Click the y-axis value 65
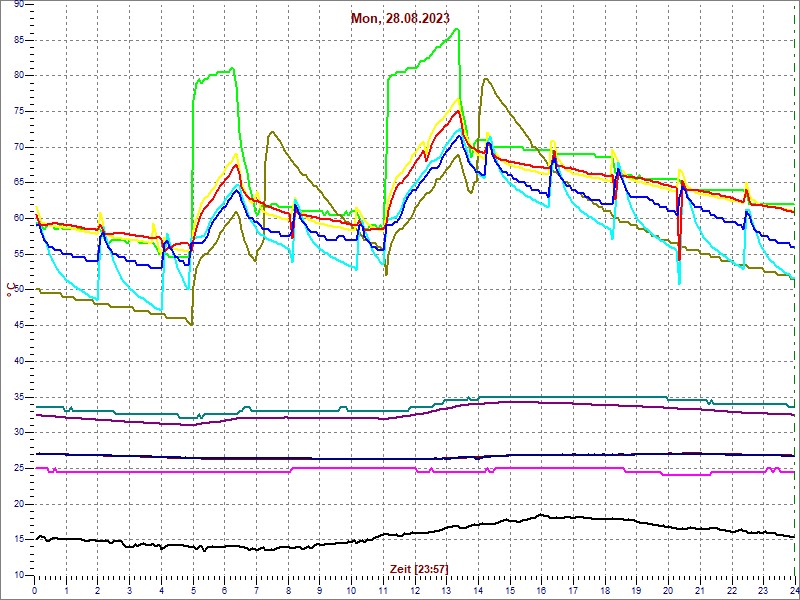This screenshot has width=800, height=600. point(19,183)
